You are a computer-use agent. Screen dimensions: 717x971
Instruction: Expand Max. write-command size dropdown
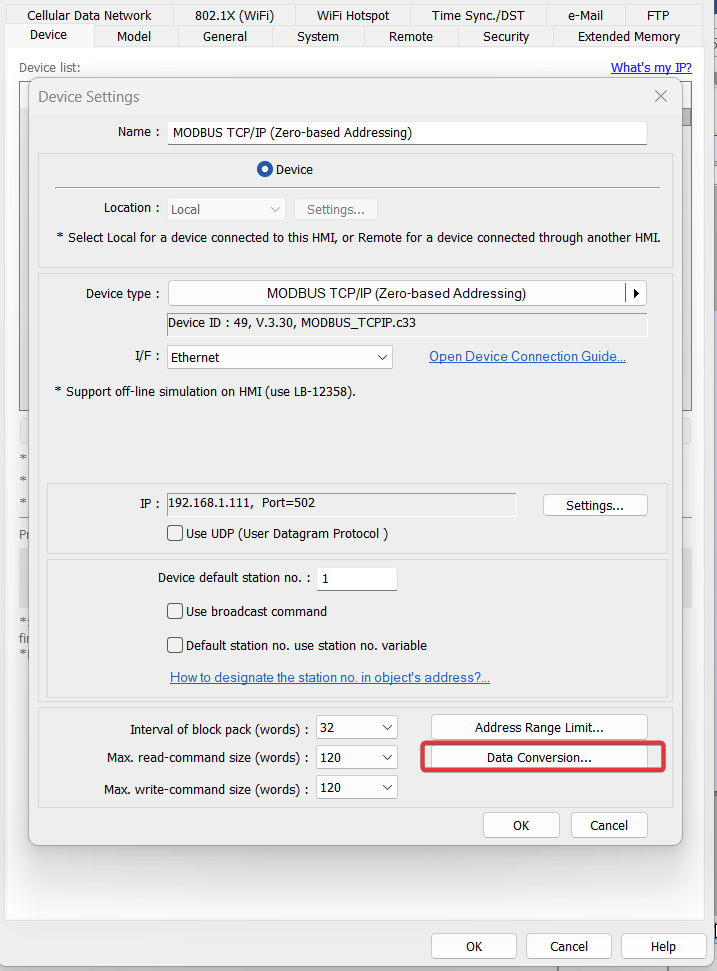357,788
